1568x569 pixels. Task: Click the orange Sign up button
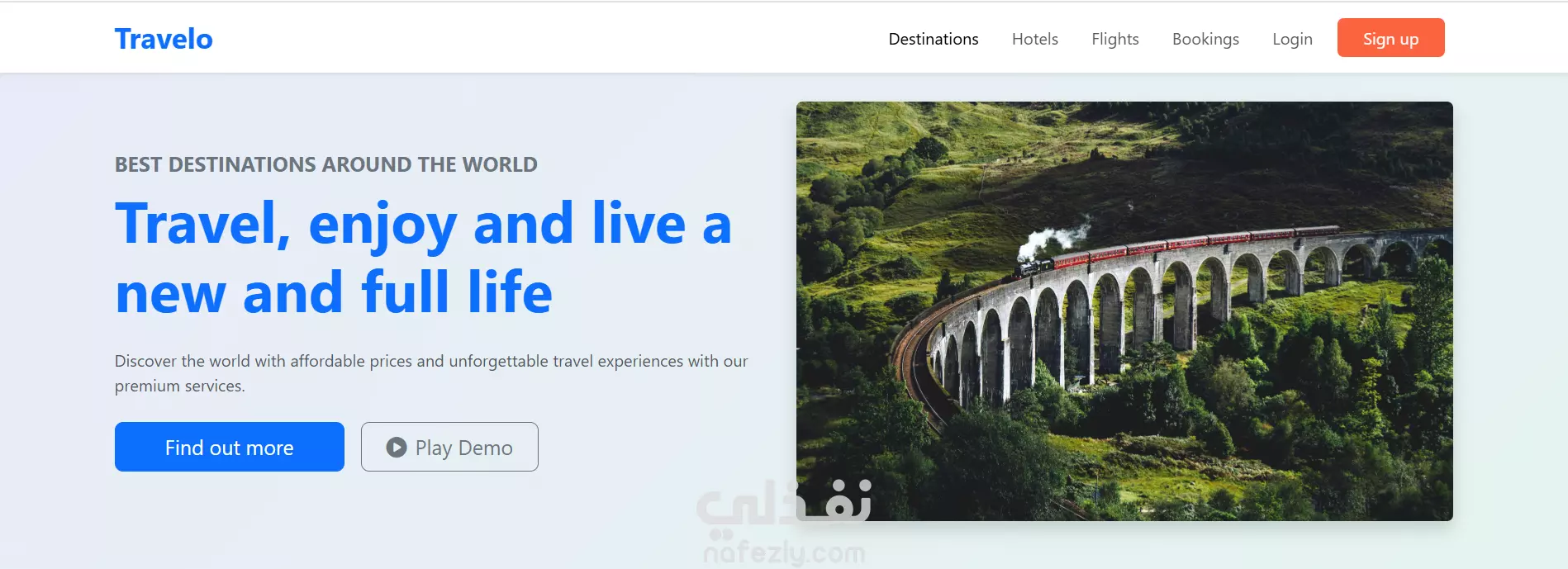[1391, 38]
